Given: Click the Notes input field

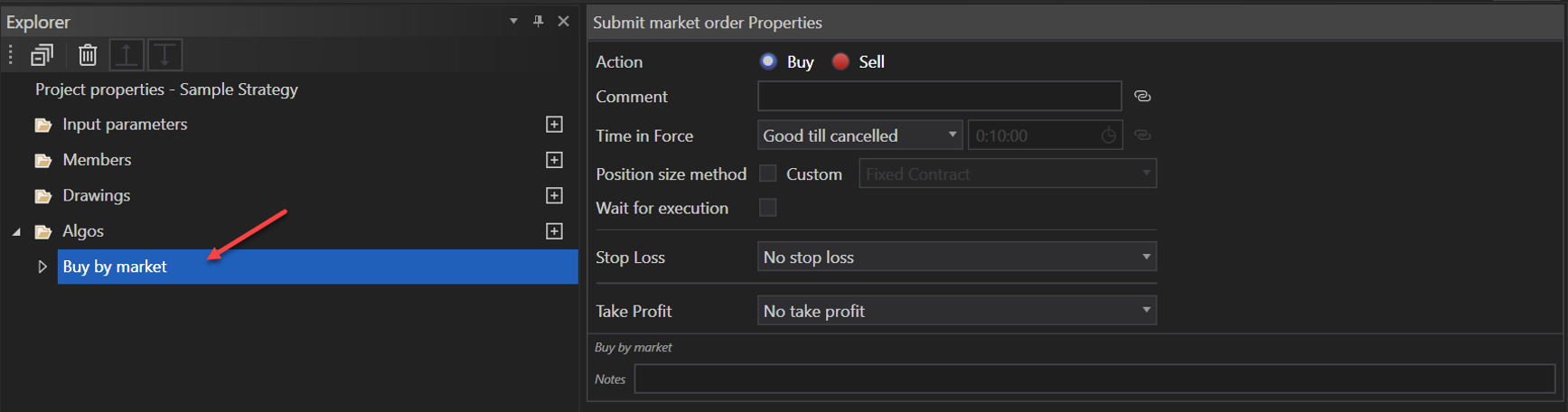Looking at the screenshot, I should pyautogui.click(x=1094, y=379).
